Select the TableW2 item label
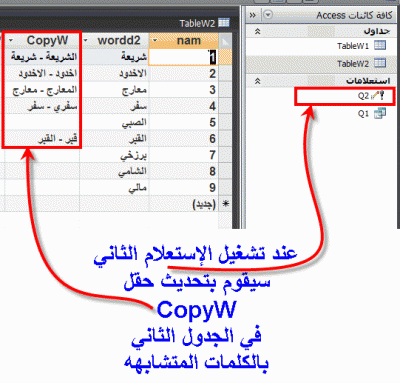Screen dimensions: 400x383 (x=353, y=63)
